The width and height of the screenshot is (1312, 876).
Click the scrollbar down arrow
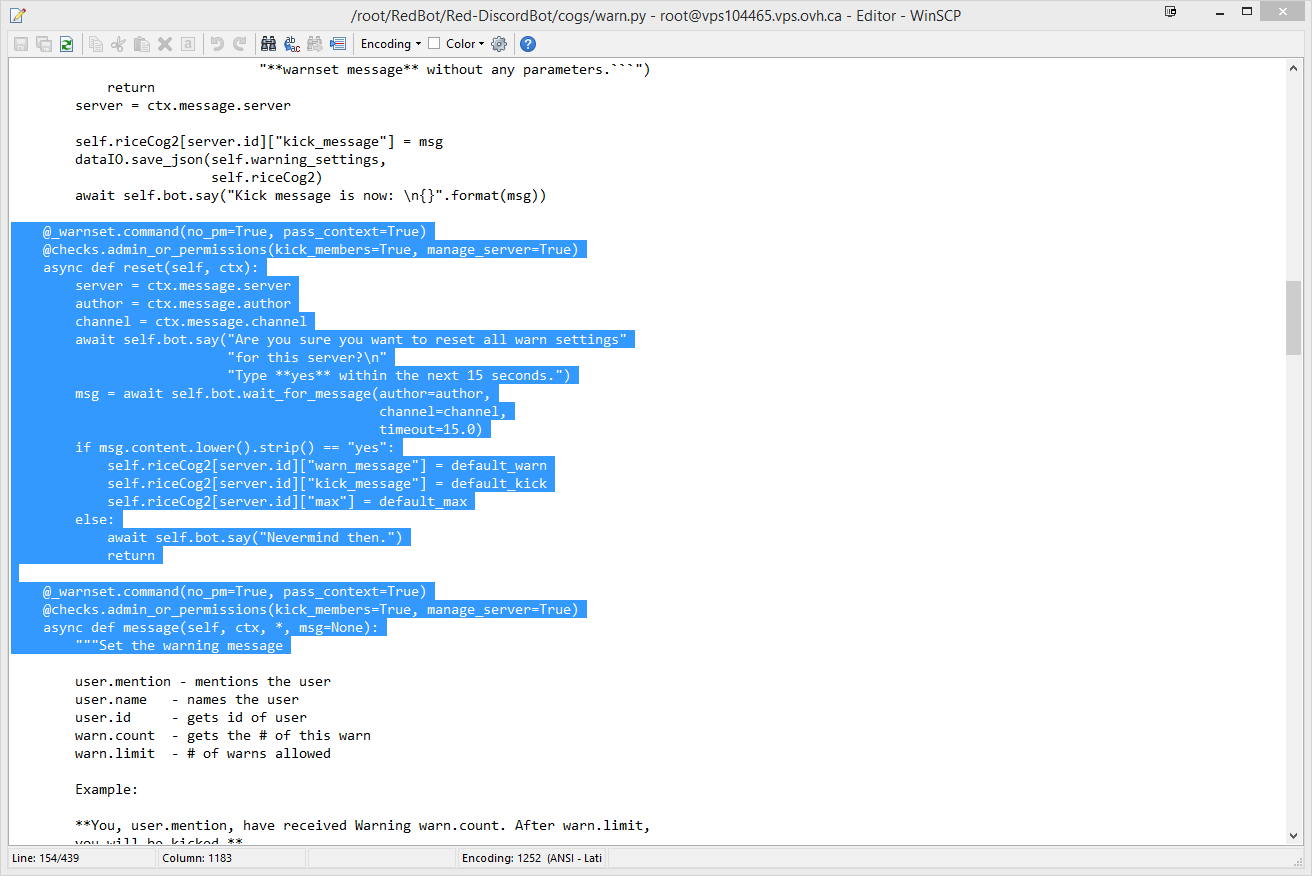point(1293,836)
